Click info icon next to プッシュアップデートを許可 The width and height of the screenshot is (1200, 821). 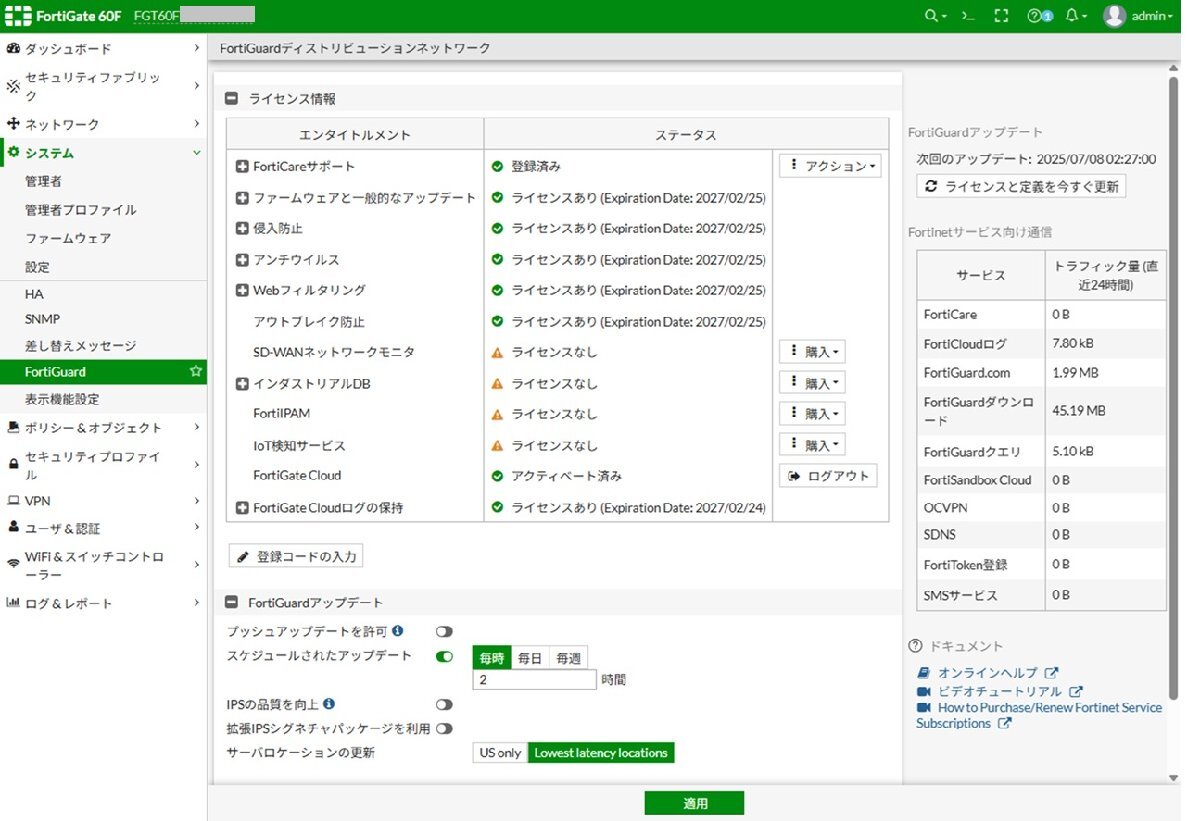(x=398, y=631)
